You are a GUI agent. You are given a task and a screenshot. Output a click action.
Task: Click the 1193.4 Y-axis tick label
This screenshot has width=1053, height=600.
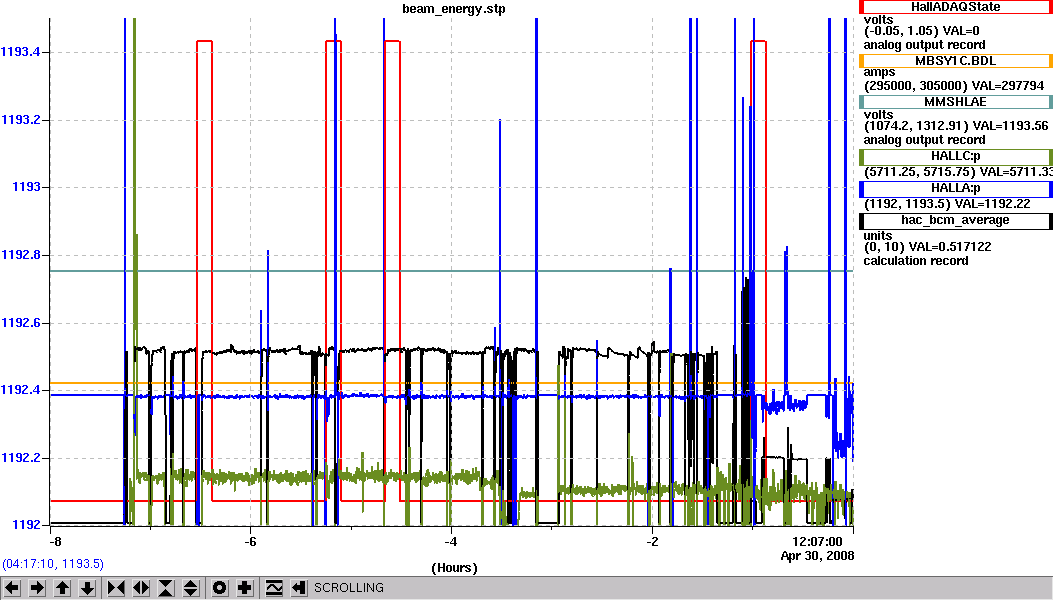coord(21,52)
